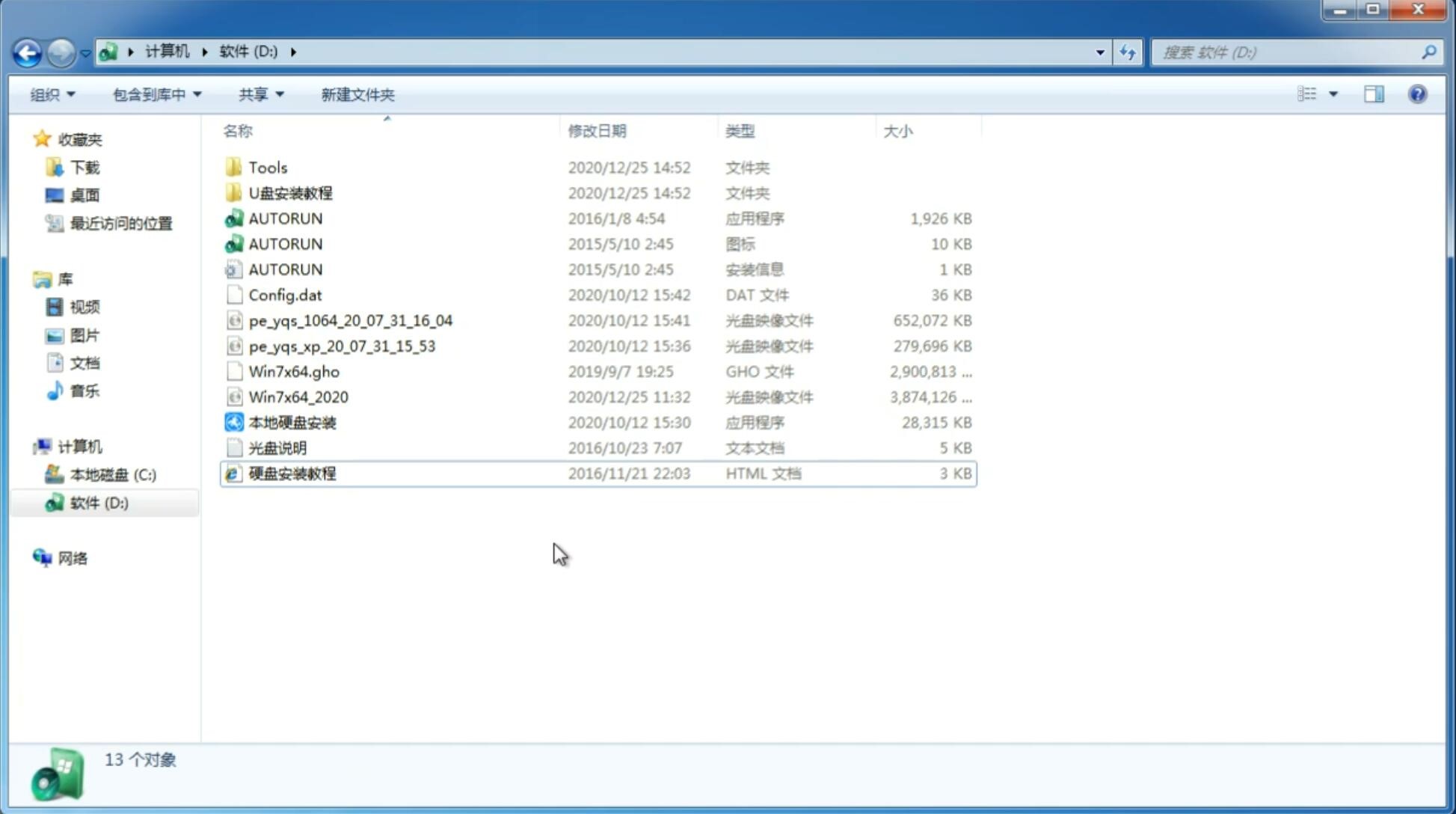Open pe_yqs_xp disc image file
This screenshot has width=1456, height=814.
click(341, 345)
